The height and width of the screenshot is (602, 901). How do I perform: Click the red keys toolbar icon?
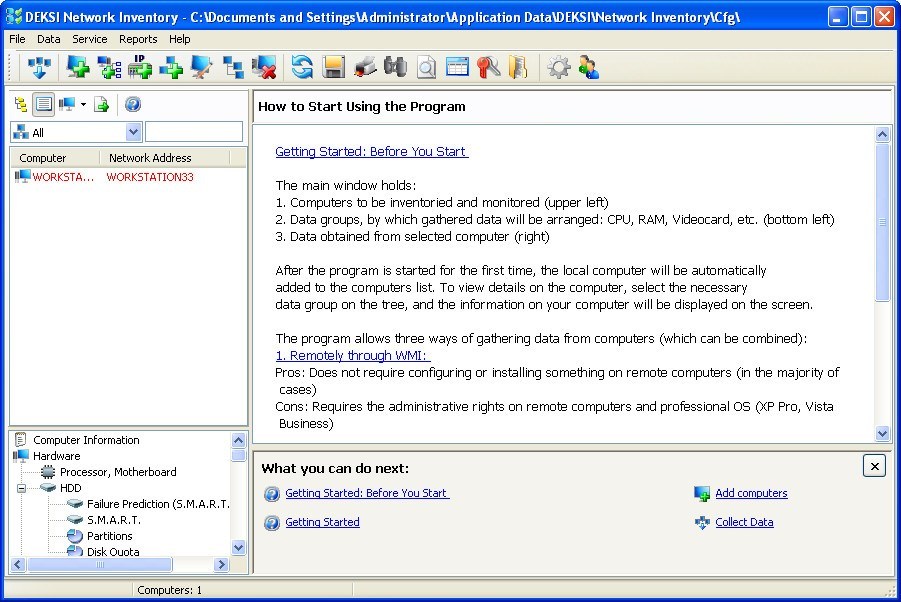tap(487, 68)
